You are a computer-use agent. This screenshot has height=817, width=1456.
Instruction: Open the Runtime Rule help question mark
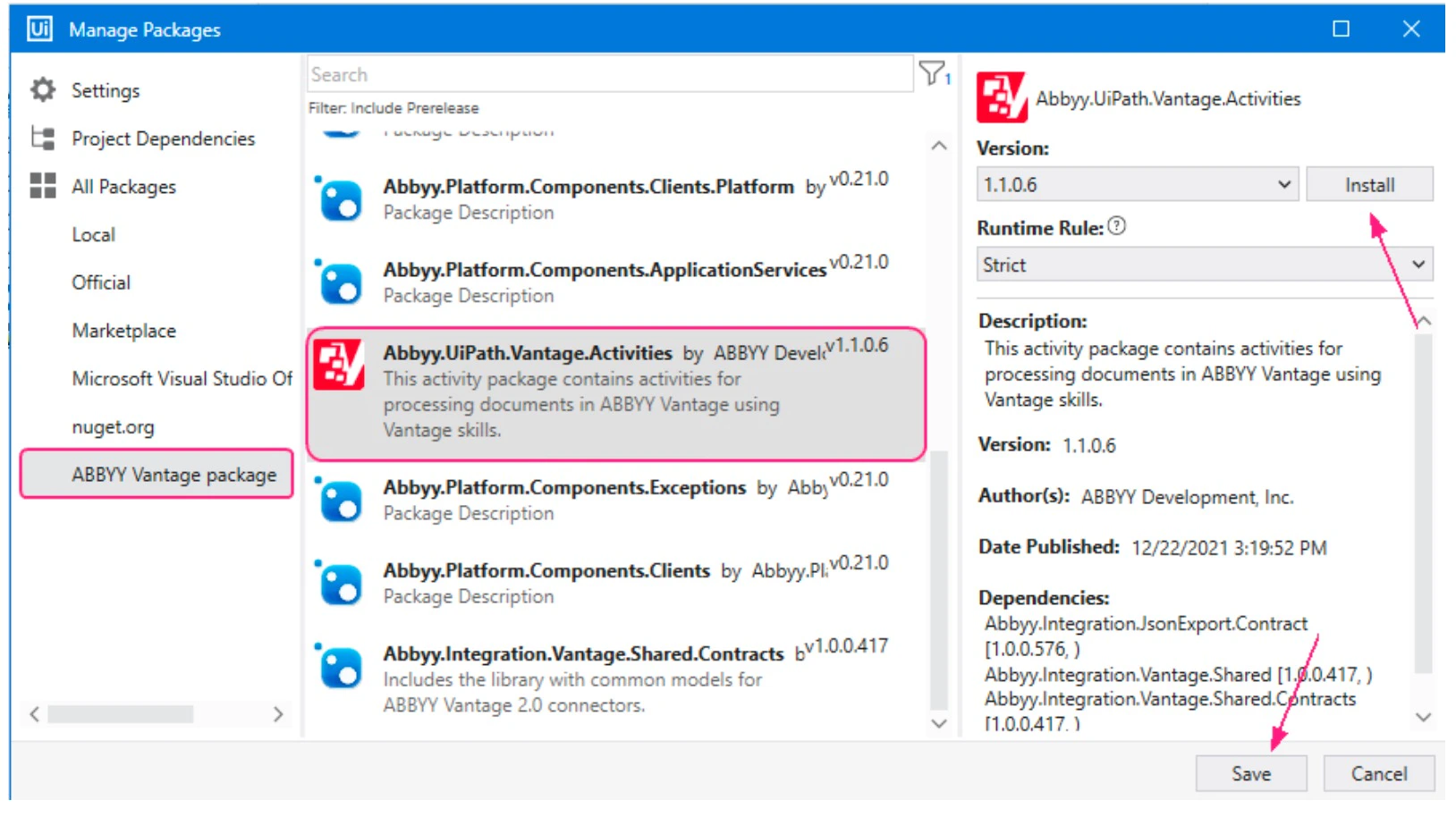1117,226
